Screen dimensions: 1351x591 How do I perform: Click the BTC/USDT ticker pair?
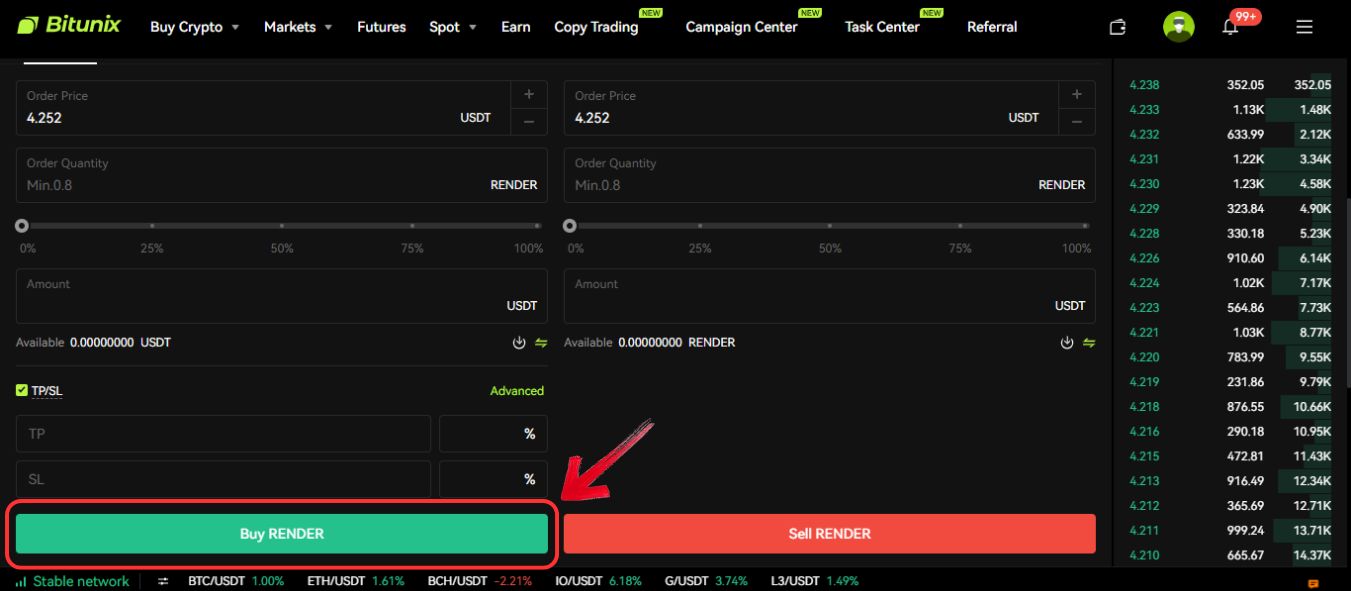[217, 581]
